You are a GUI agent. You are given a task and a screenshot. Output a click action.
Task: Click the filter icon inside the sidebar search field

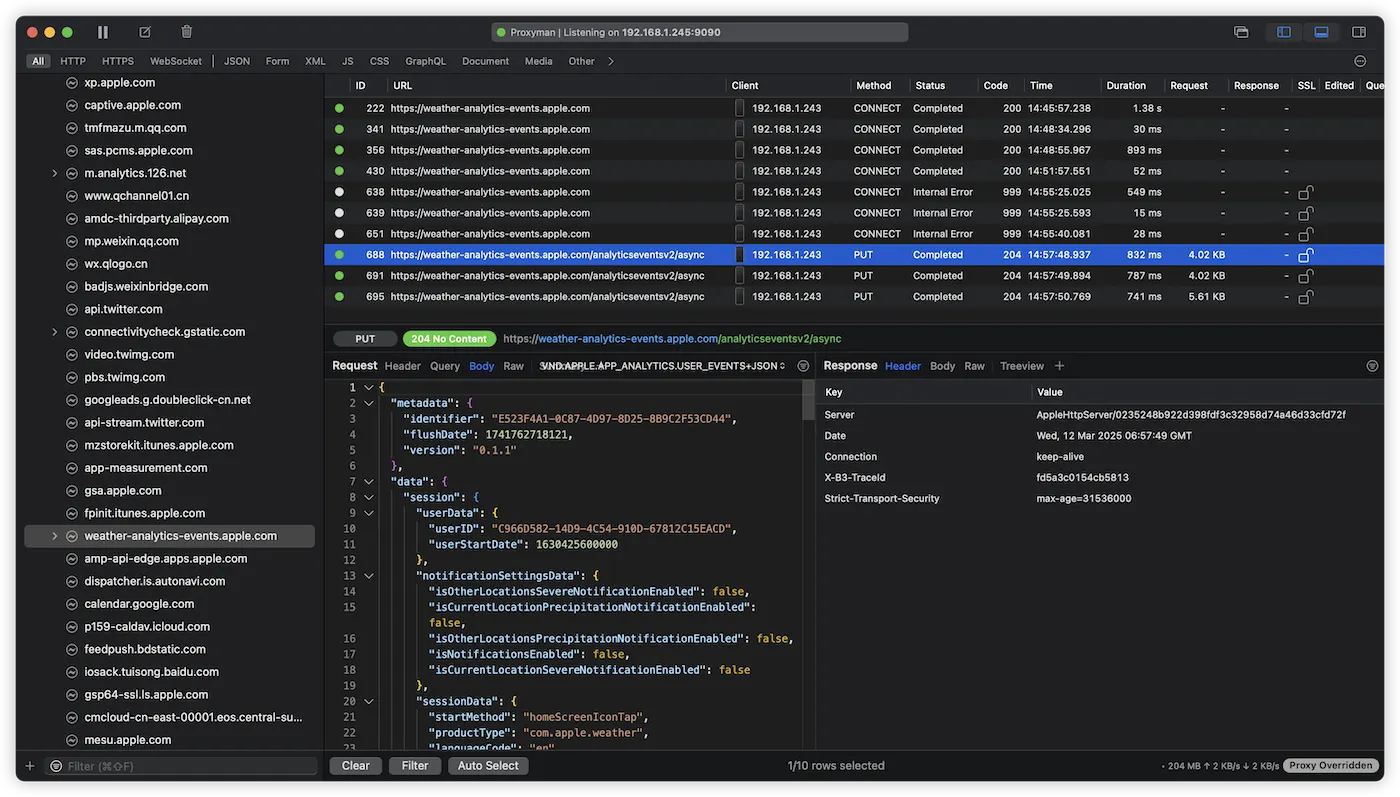point(56,766)
